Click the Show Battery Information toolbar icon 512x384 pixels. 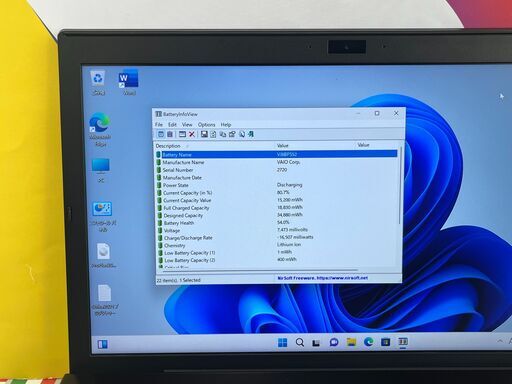click(x=161, y=134)
